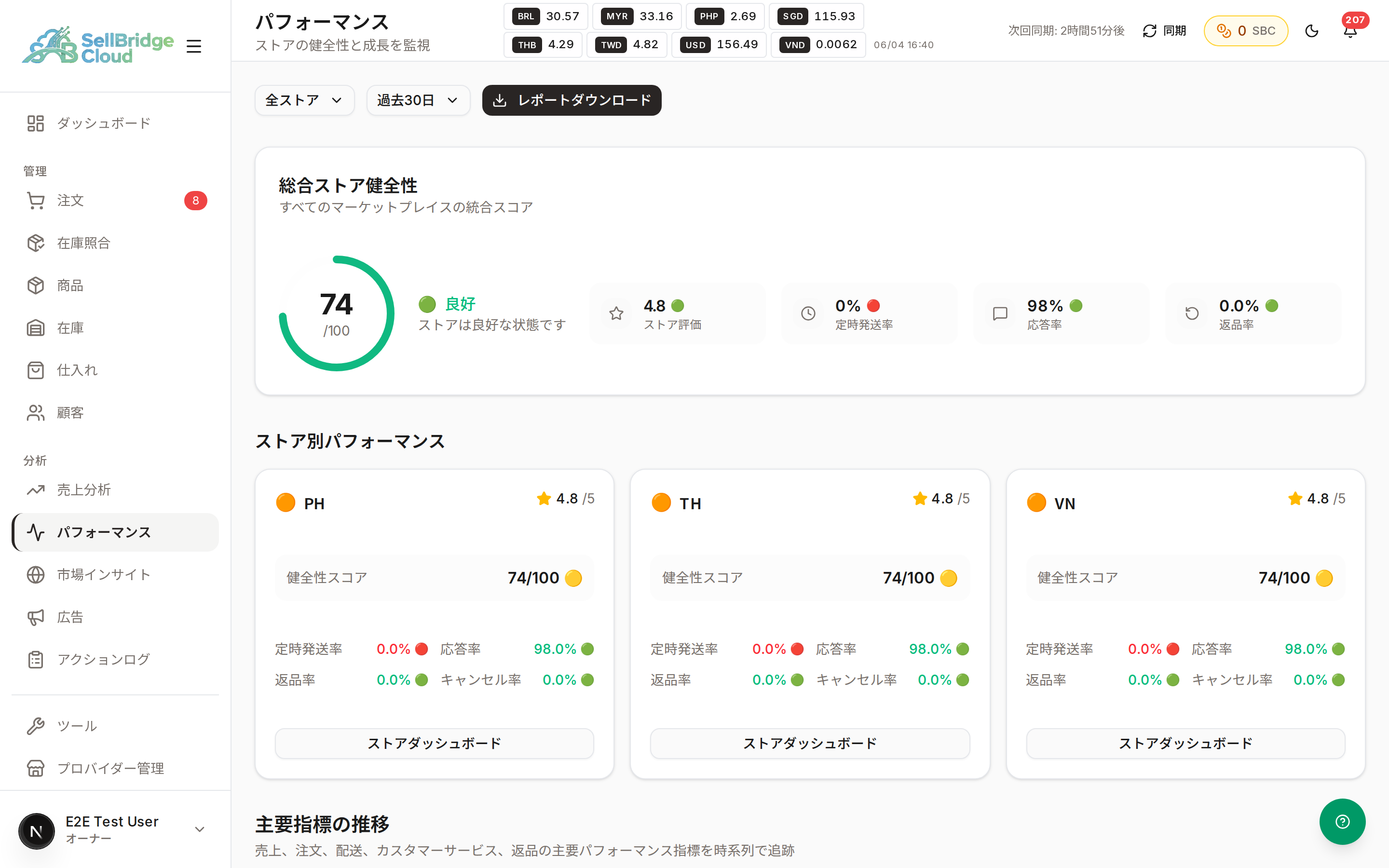Navigate to 仕入れ purchasing page
1389x868 pixels.
point(115,370)
